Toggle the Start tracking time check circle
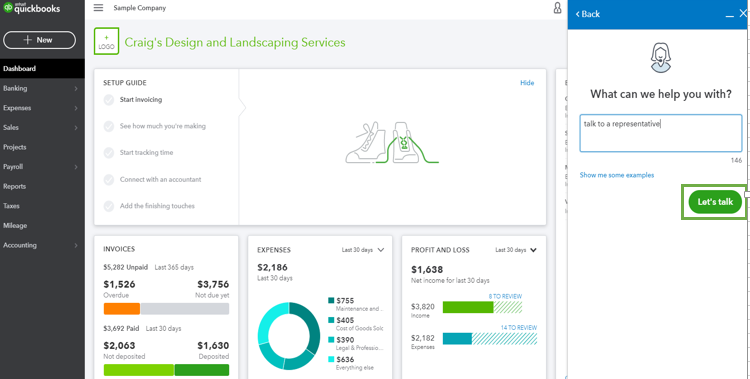 pyautogui.click(x=109, y=153)
